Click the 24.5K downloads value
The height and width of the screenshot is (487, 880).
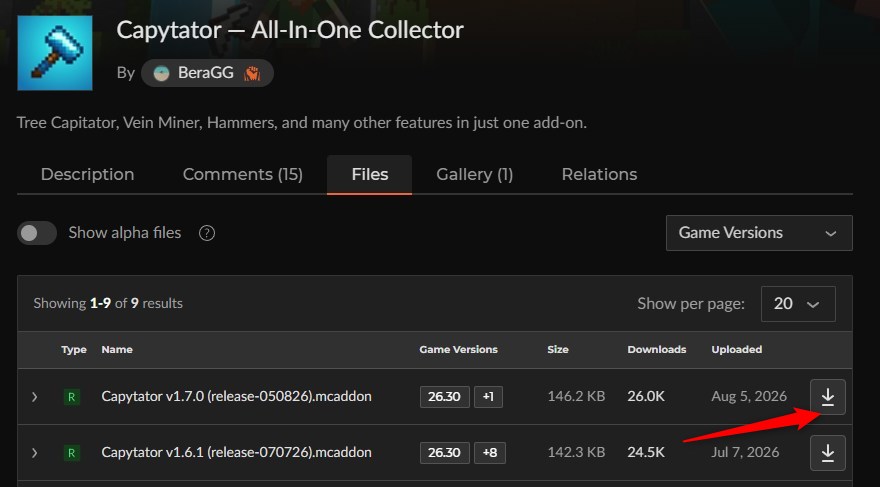(646, 453)
